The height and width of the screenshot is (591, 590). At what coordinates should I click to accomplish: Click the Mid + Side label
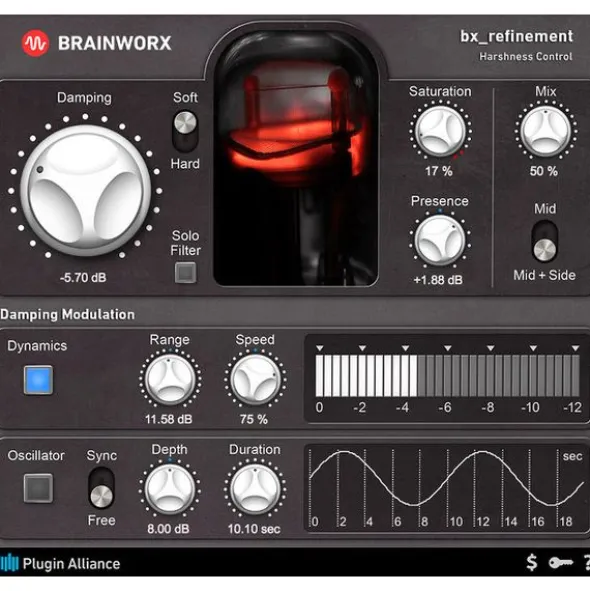(544, 275)
